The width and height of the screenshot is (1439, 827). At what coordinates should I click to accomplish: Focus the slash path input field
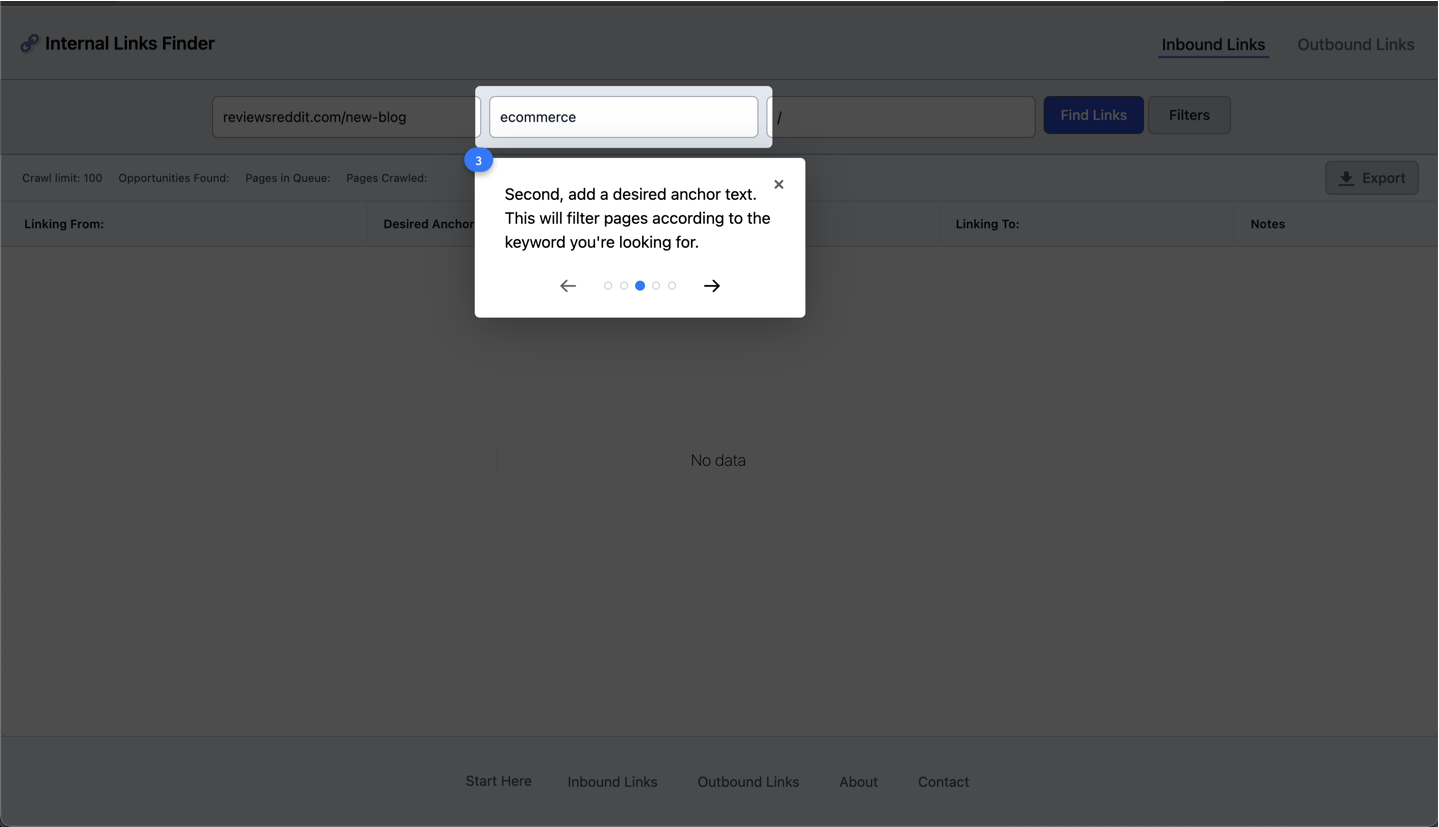pyautogui.click(x=901, y=117)
